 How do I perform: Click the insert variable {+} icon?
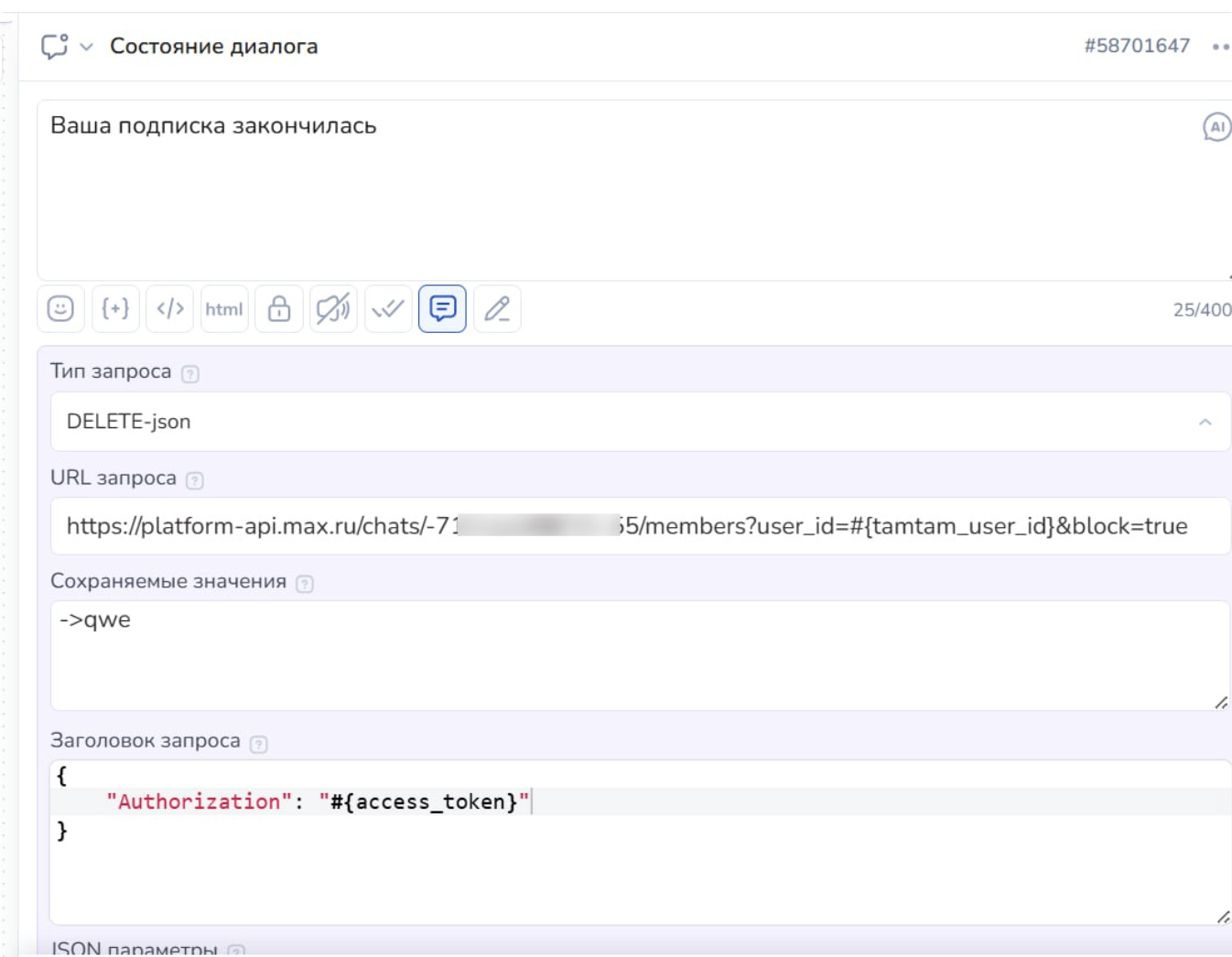115,309
